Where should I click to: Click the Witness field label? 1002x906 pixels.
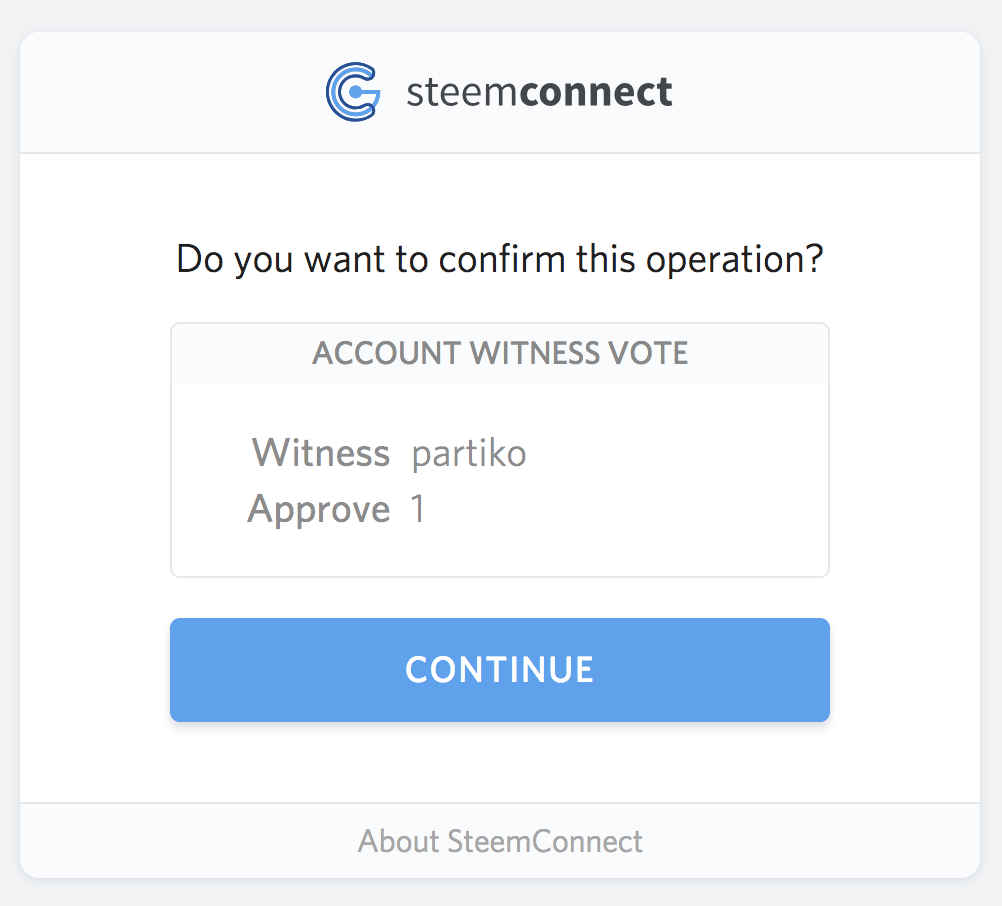[320, 453]
